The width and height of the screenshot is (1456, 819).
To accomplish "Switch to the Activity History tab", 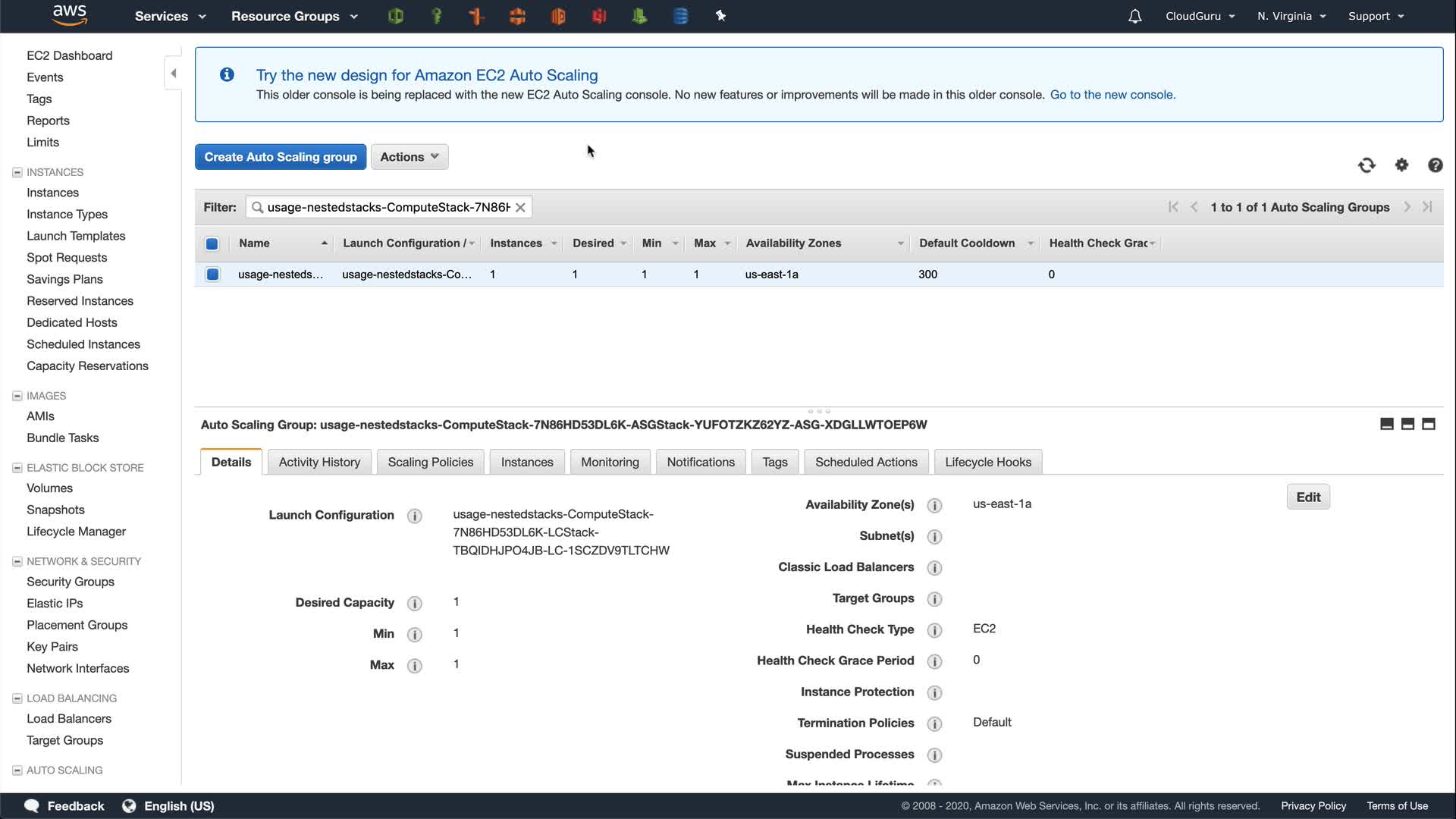I will (319, 462).
